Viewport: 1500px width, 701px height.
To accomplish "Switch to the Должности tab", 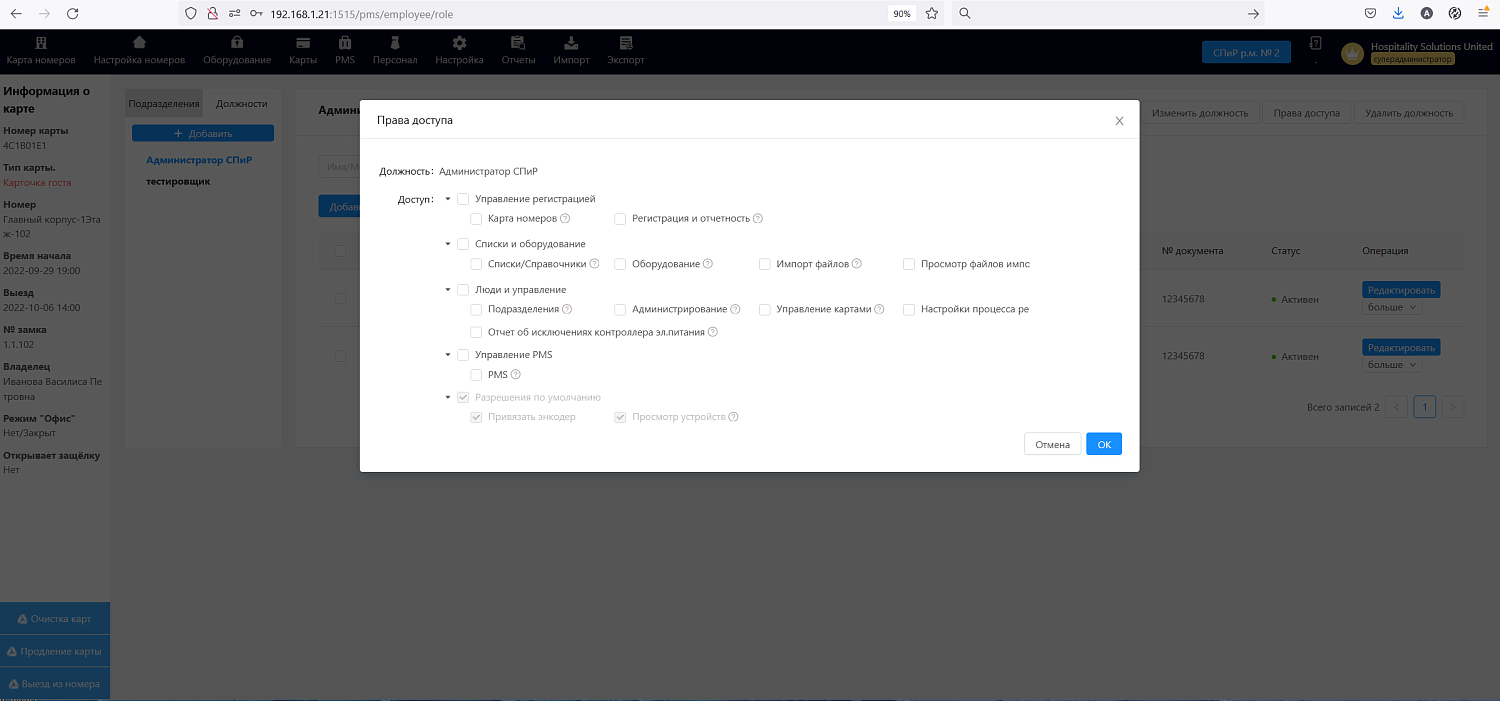I will (x=241, y=103).
